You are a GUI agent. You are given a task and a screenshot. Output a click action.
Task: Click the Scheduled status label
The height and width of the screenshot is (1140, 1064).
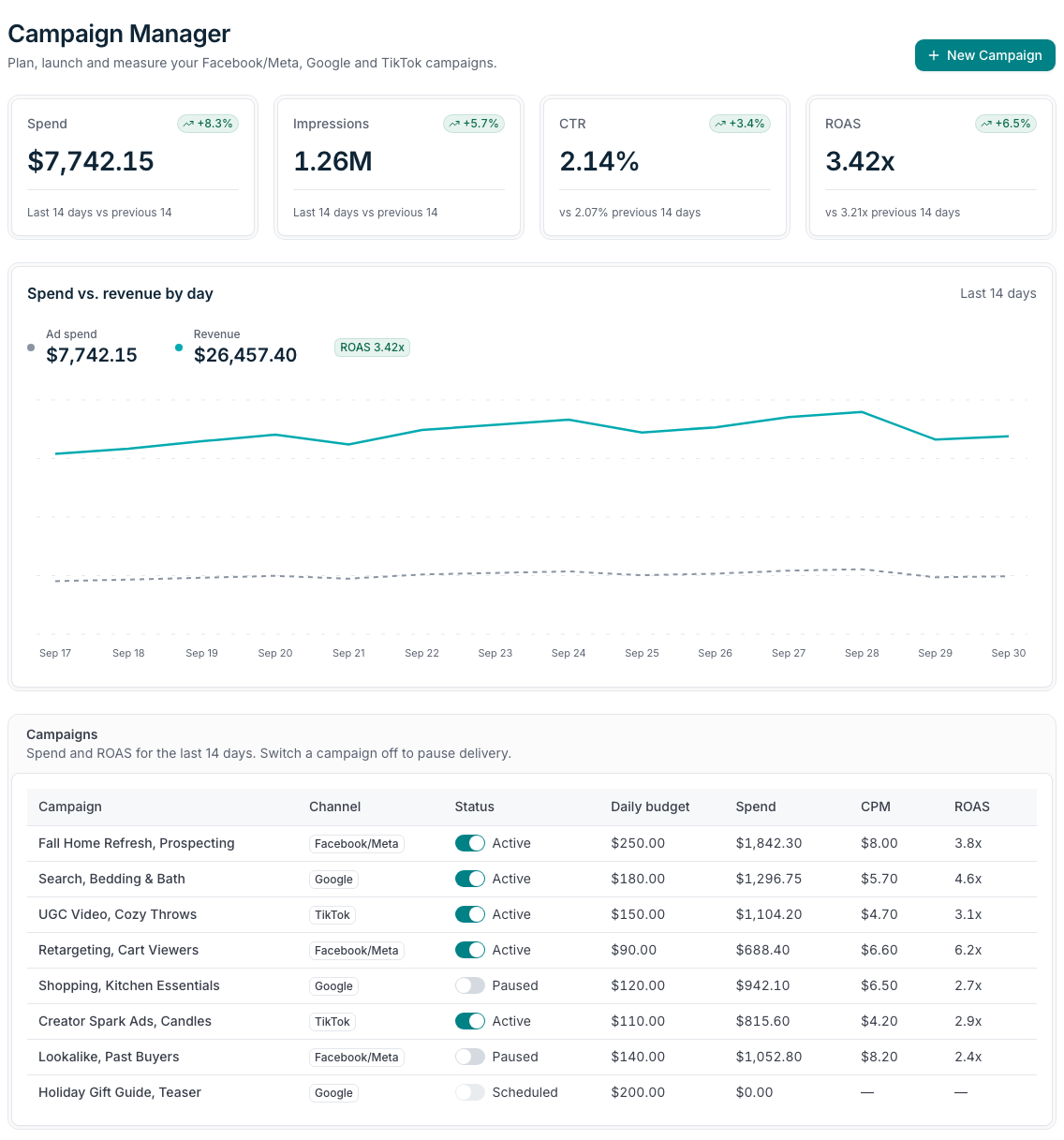525,1092
